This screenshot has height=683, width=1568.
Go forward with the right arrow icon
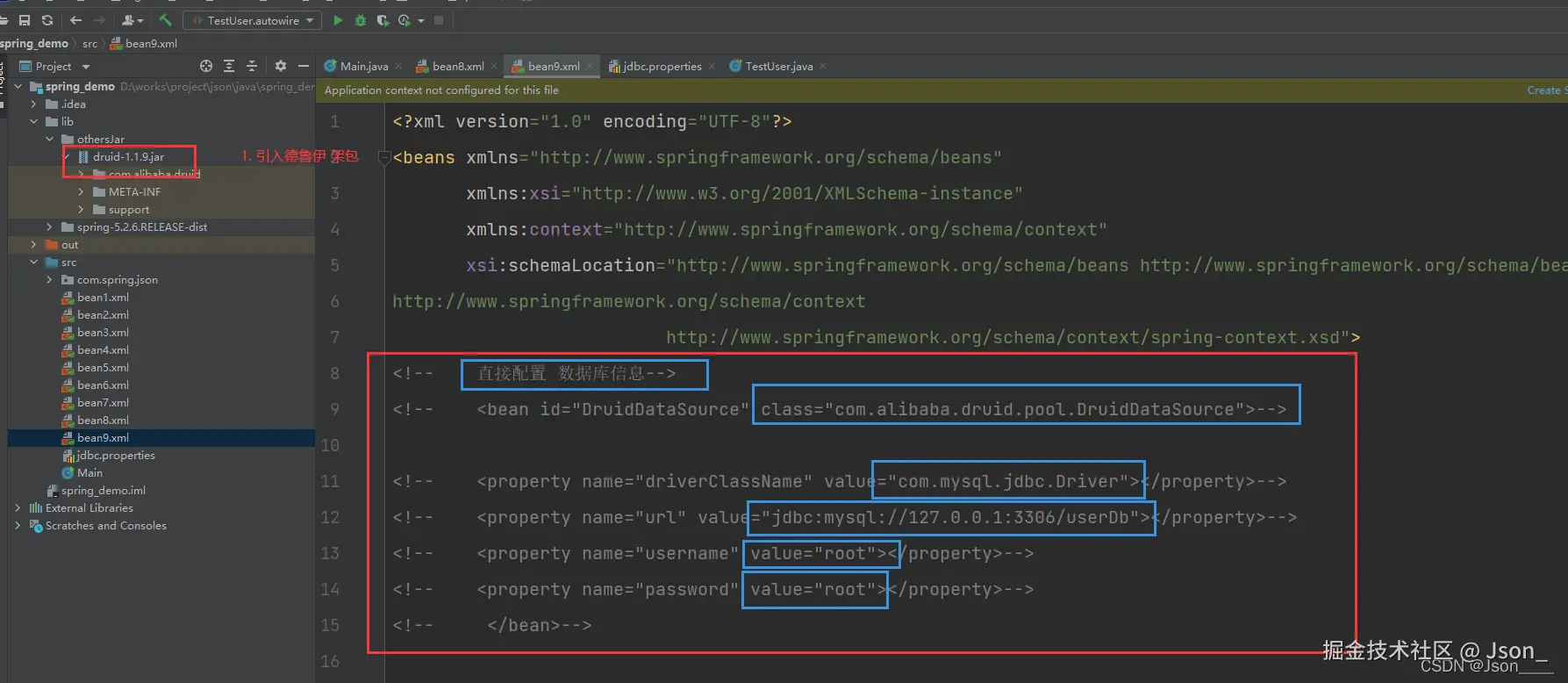(x=99, y=20)
